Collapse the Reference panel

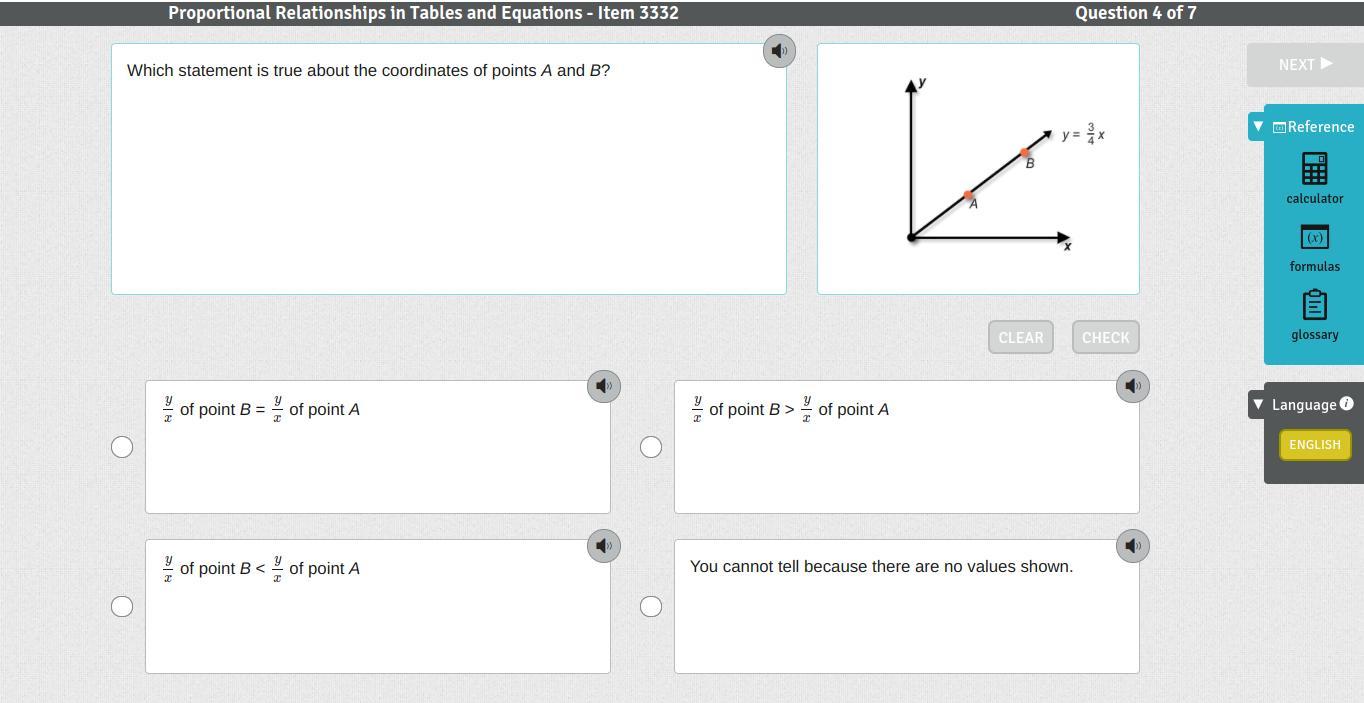coord(1258,127)
